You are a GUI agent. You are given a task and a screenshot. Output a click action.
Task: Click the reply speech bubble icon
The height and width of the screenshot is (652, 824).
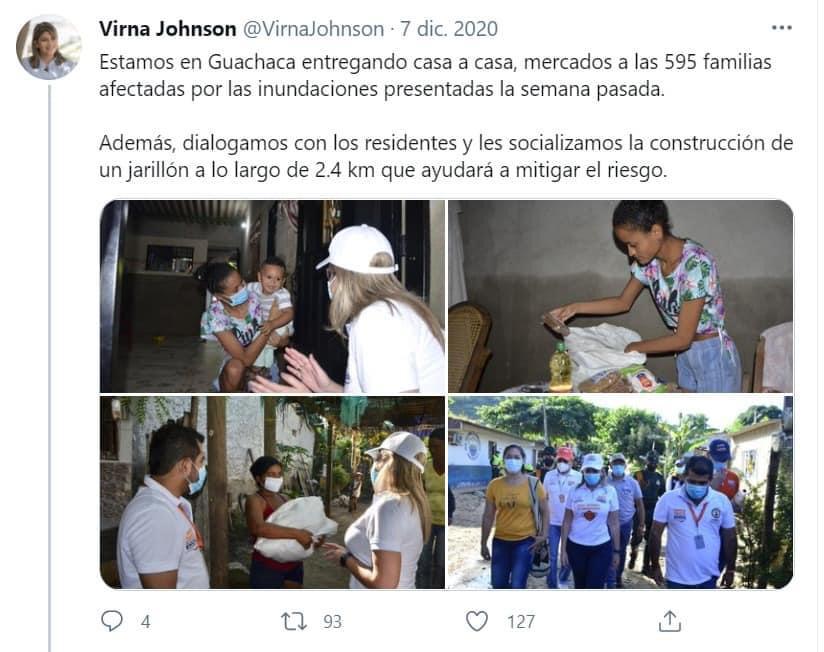click(111, 621)
